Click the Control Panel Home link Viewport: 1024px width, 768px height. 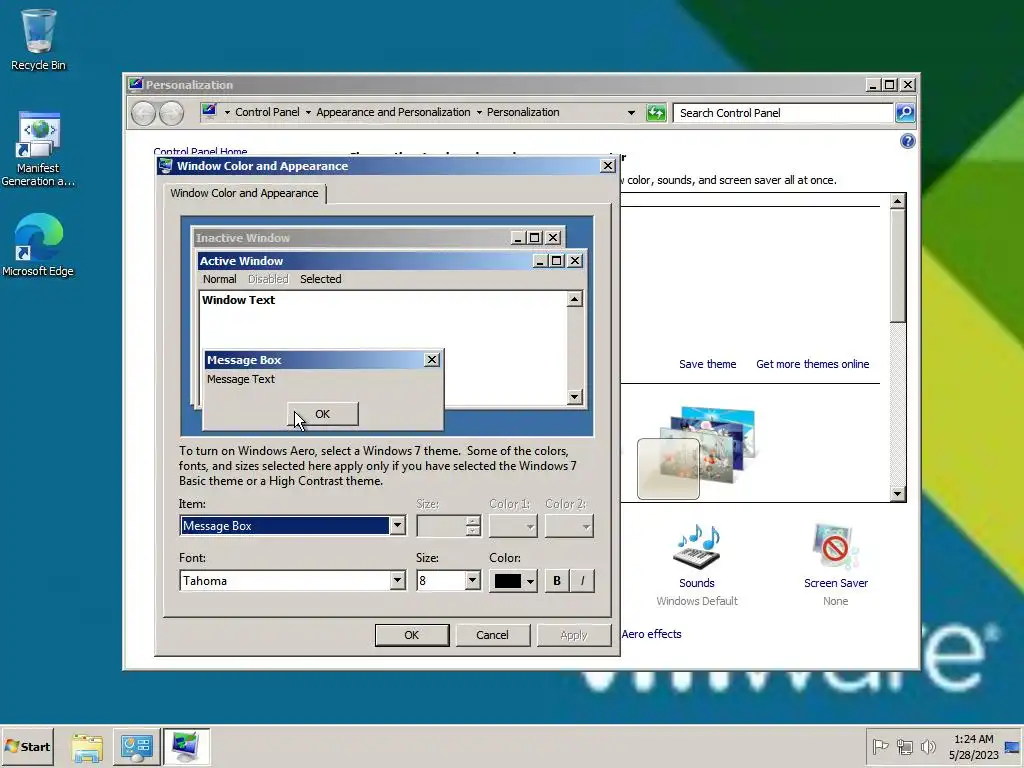200,151
